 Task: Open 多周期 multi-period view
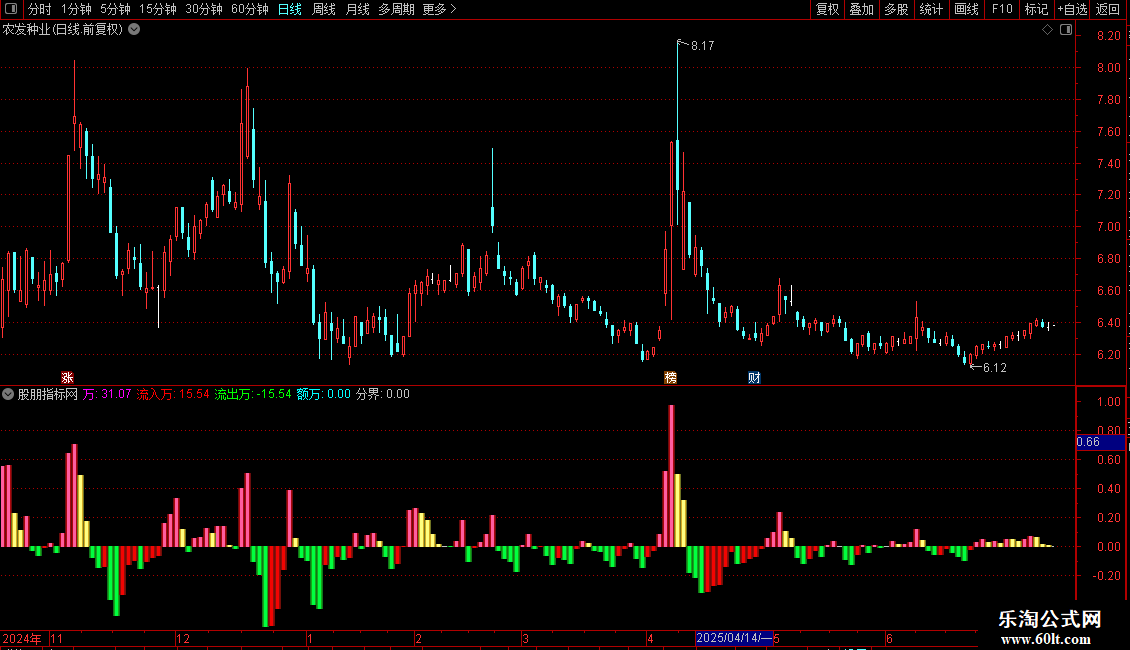coord(396,9)
